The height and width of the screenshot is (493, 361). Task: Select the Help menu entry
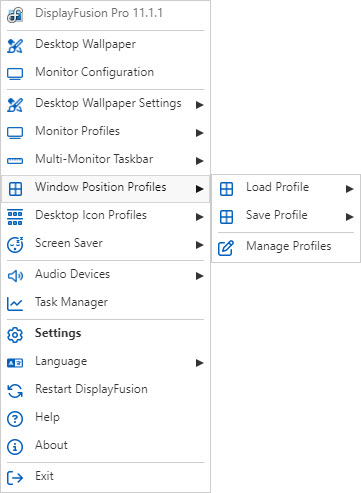pos(105,418)
